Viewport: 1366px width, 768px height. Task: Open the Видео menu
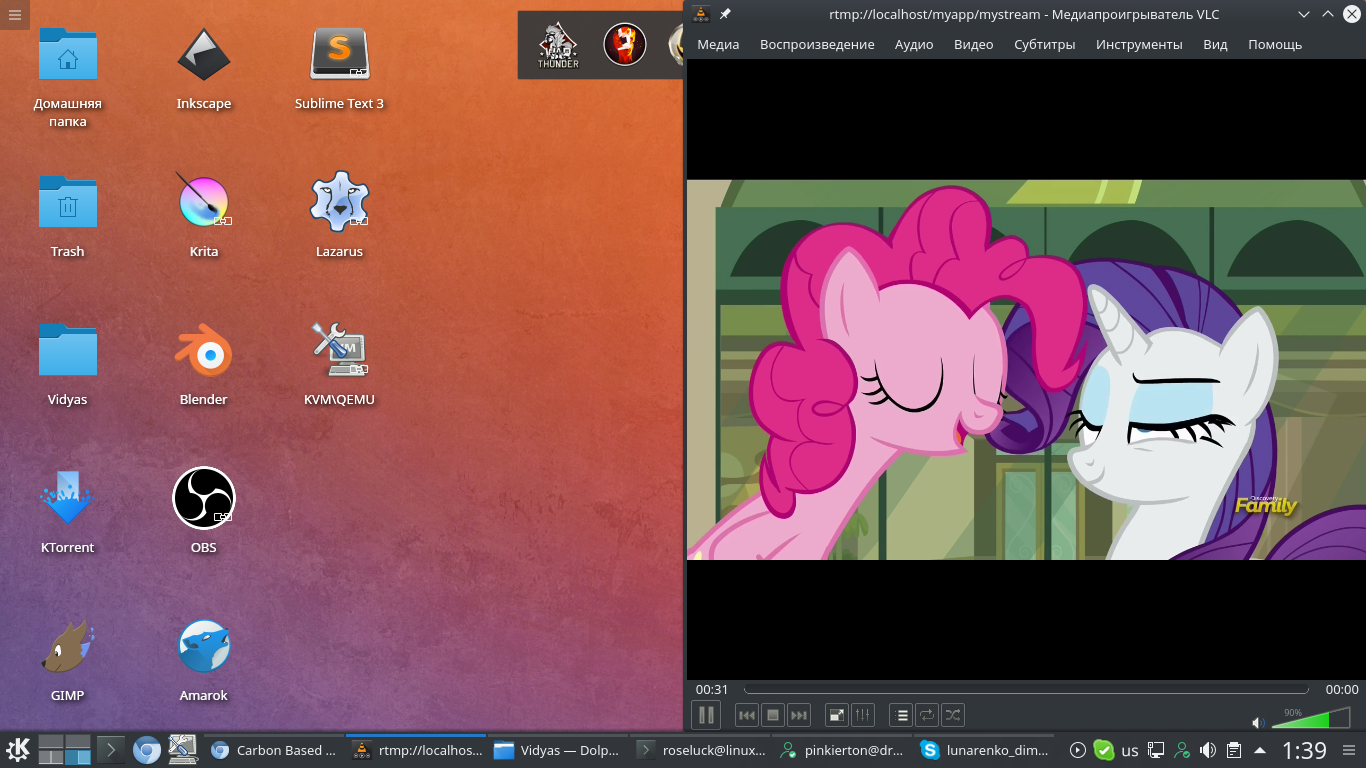point(974,44)
